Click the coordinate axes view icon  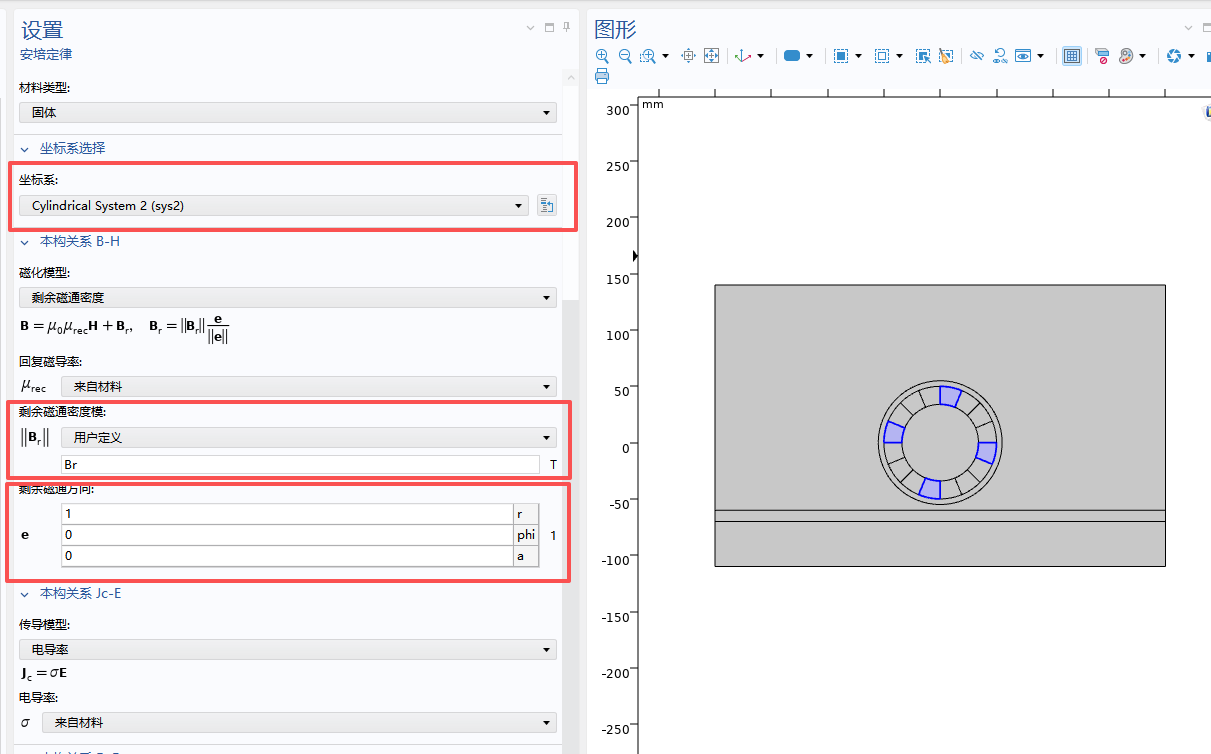click(742, 56)
